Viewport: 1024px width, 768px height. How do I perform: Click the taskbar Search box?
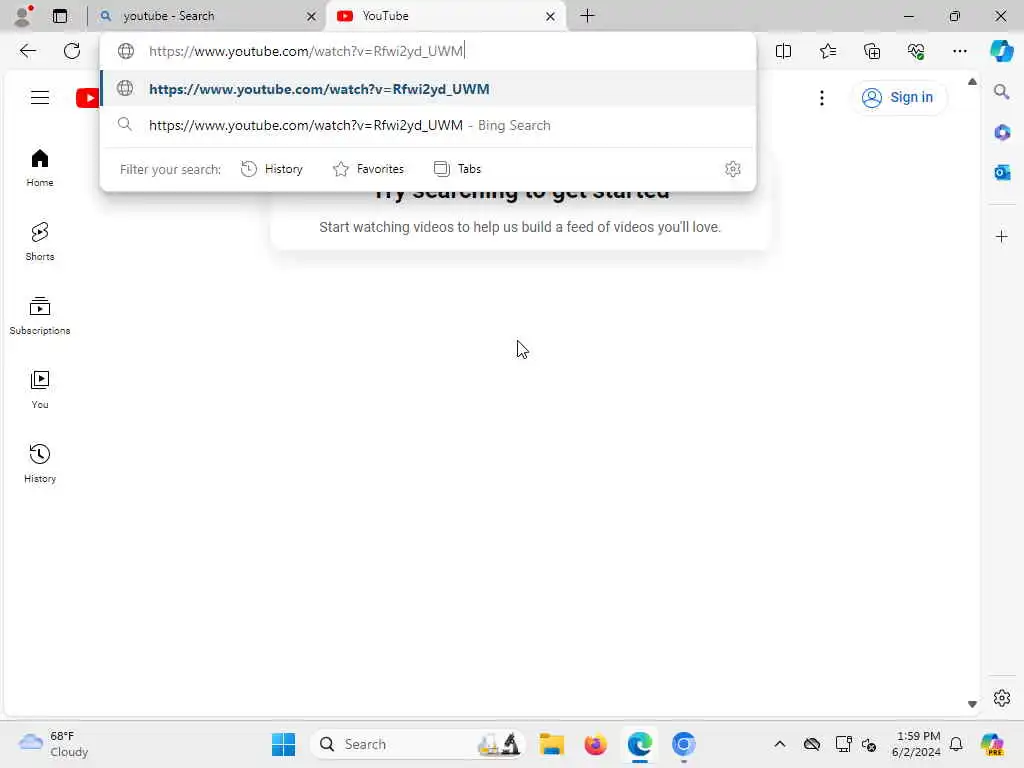point(418,744)
